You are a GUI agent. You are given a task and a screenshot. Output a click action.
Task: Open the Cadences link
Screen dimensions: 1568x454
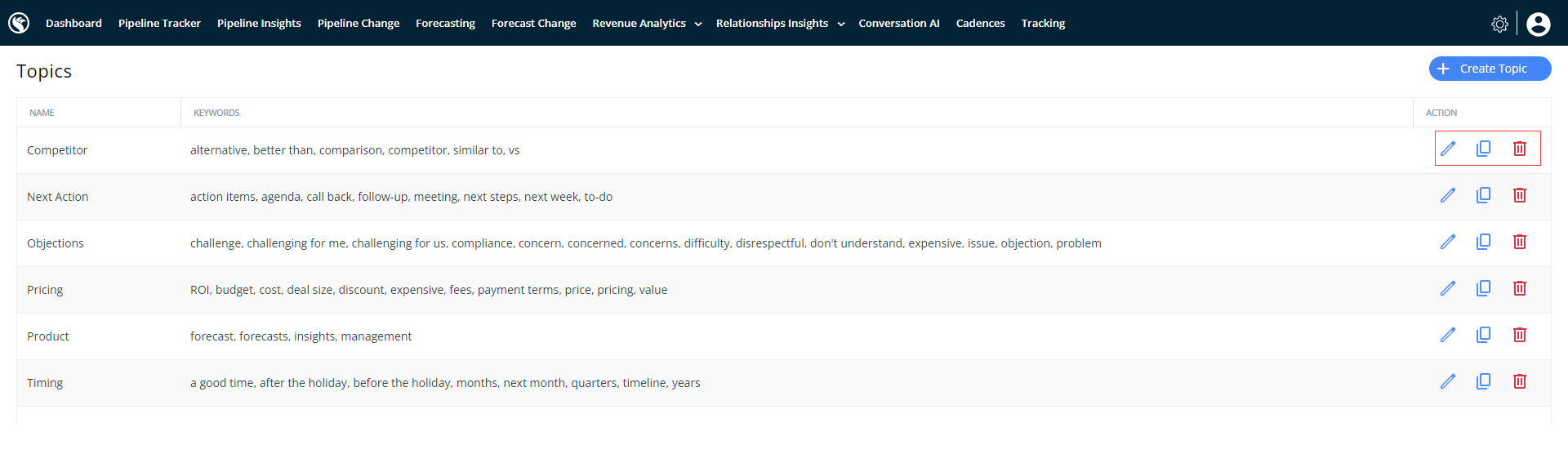tap(980, 24)
